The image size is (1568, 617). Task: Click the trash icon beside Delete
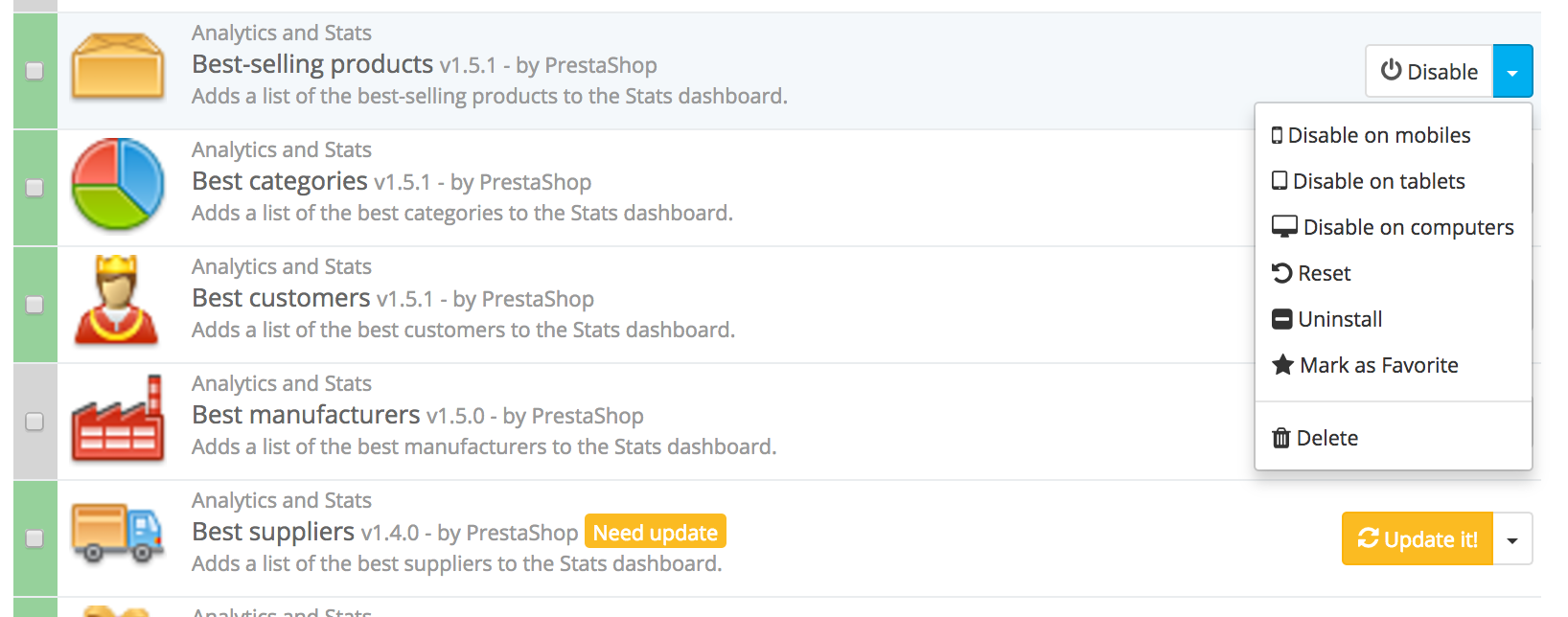[x=1281, y=438]
